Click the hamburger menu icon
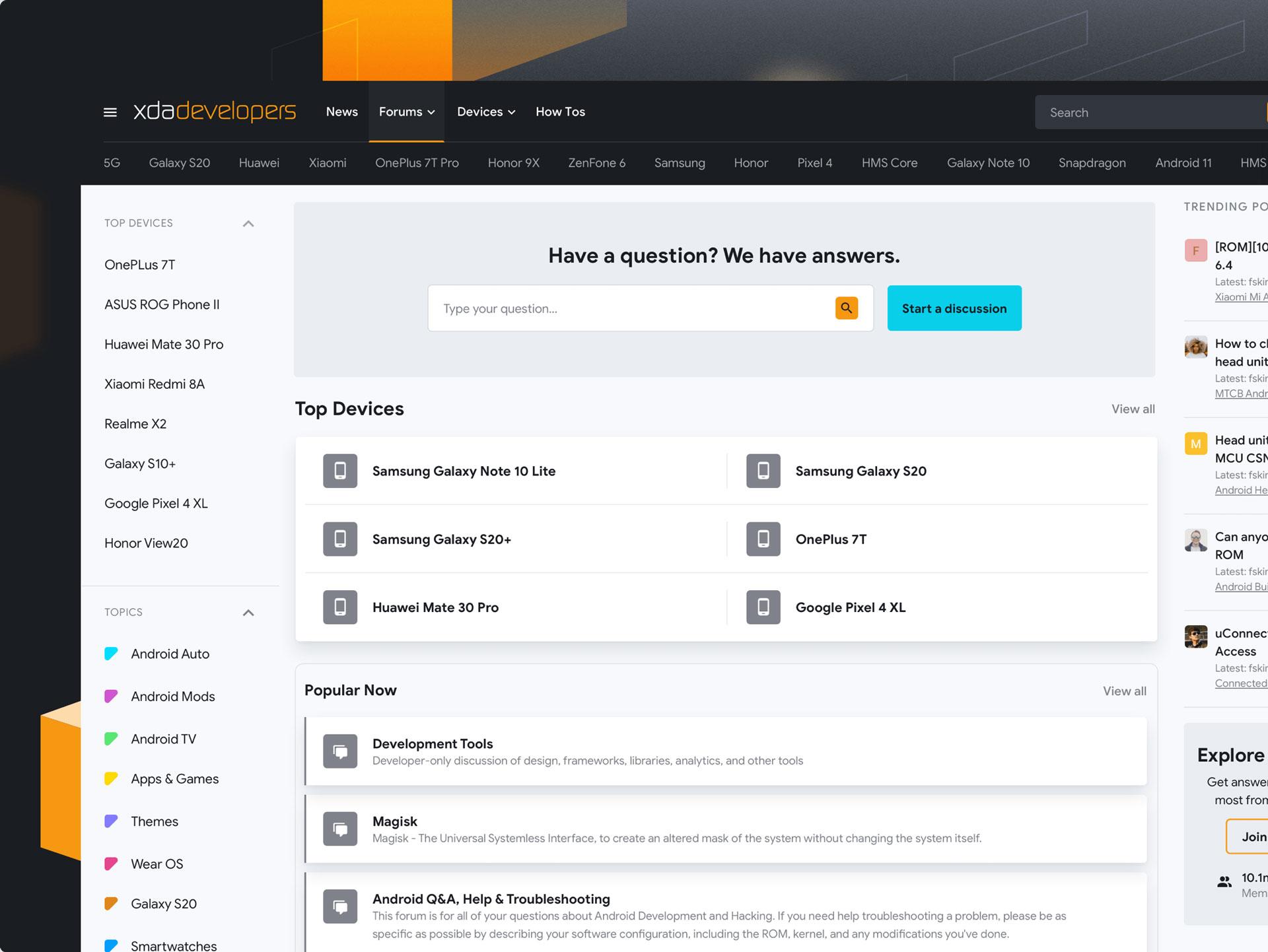 pos(110,112)
